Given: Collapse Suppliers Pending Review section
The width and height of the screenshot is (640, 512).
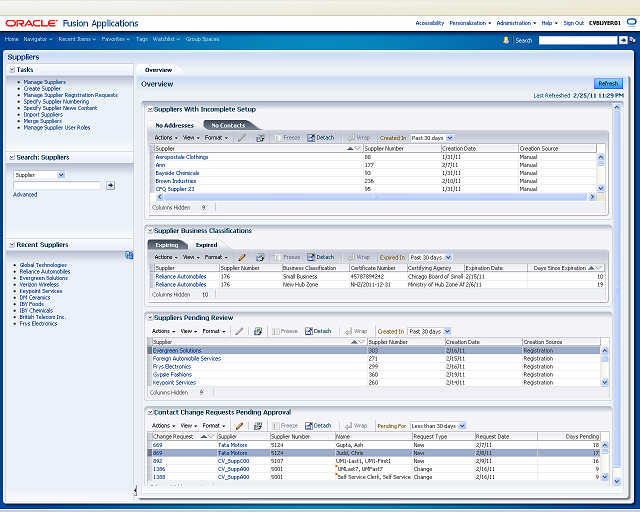Looking at the screenshot, I should click(150, 318).
